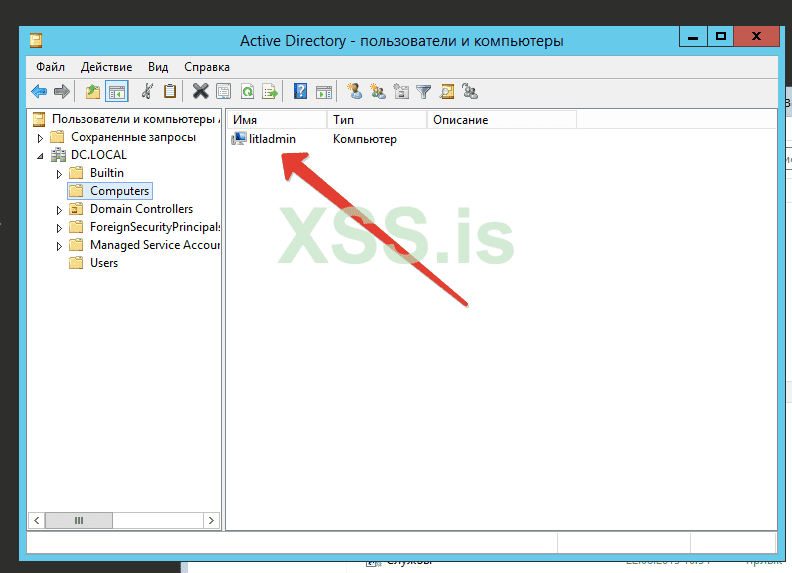Expand the Builtin folder node
792x573 pixels.
click(59, 174)
